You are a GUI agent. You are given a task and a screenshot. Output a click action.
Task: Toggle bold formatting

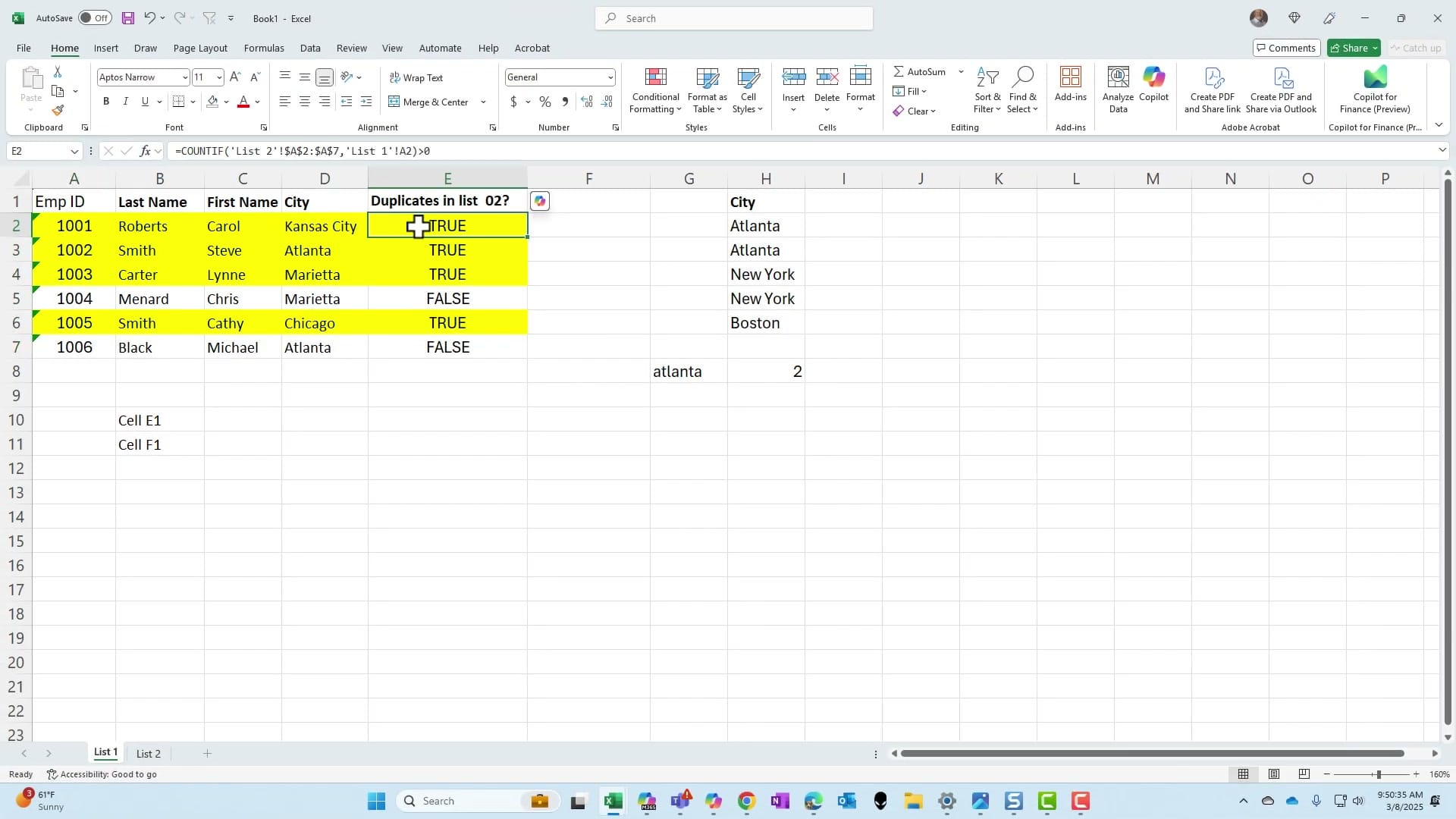106,101
